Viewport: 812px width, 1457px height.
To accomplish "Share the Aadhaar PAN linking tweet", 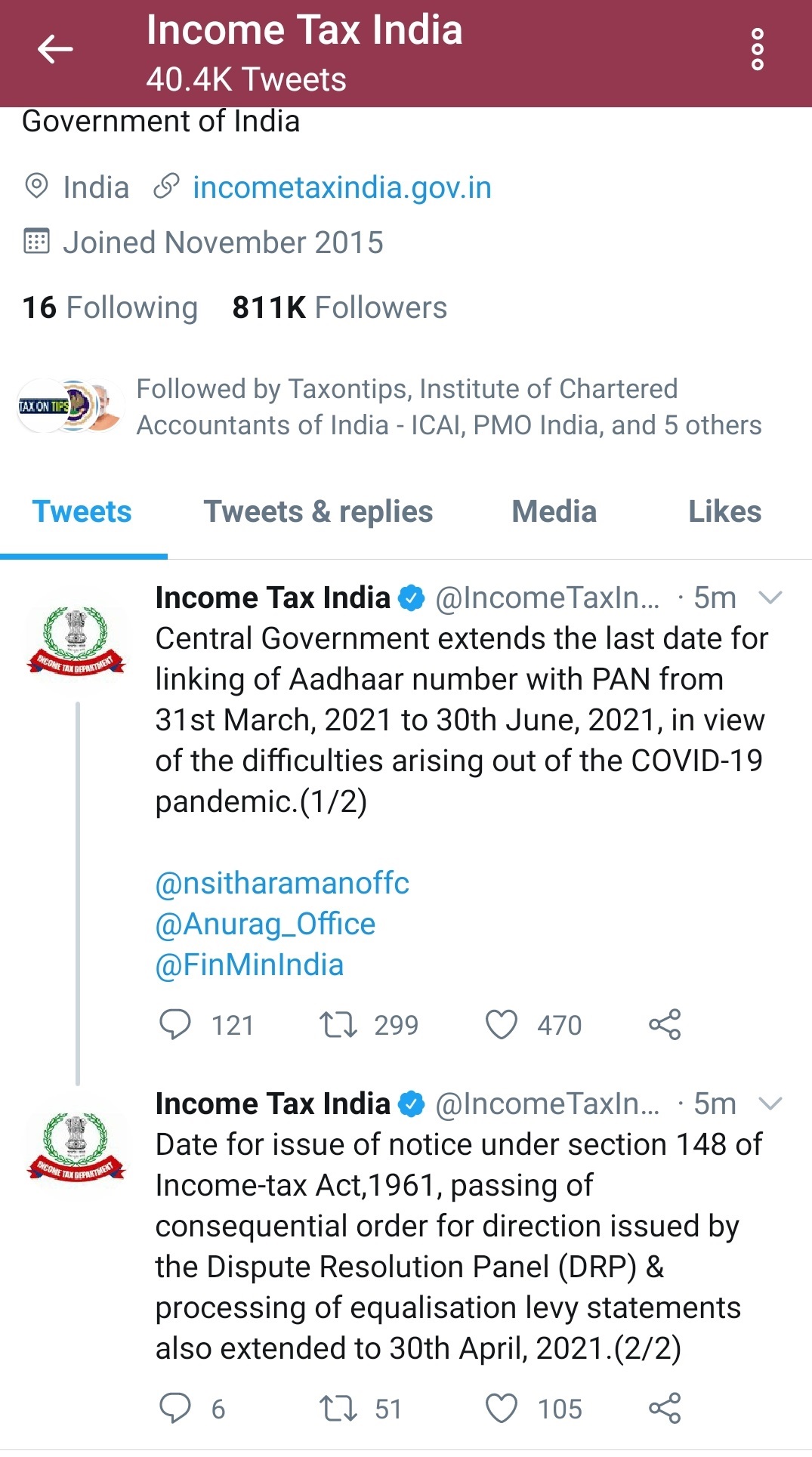I will (665, 1025).
